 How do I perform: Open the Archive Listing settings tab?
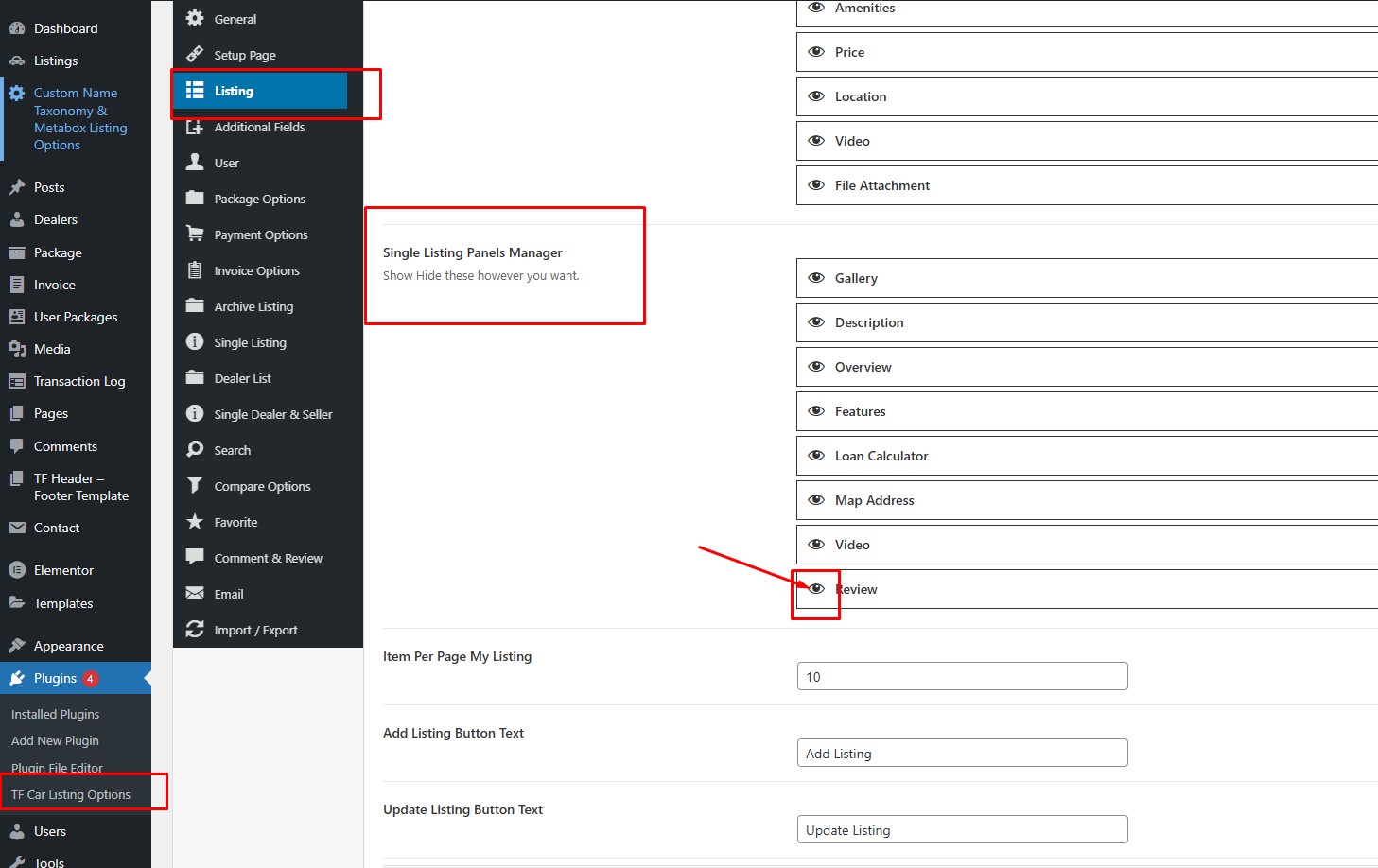(260, 306)
